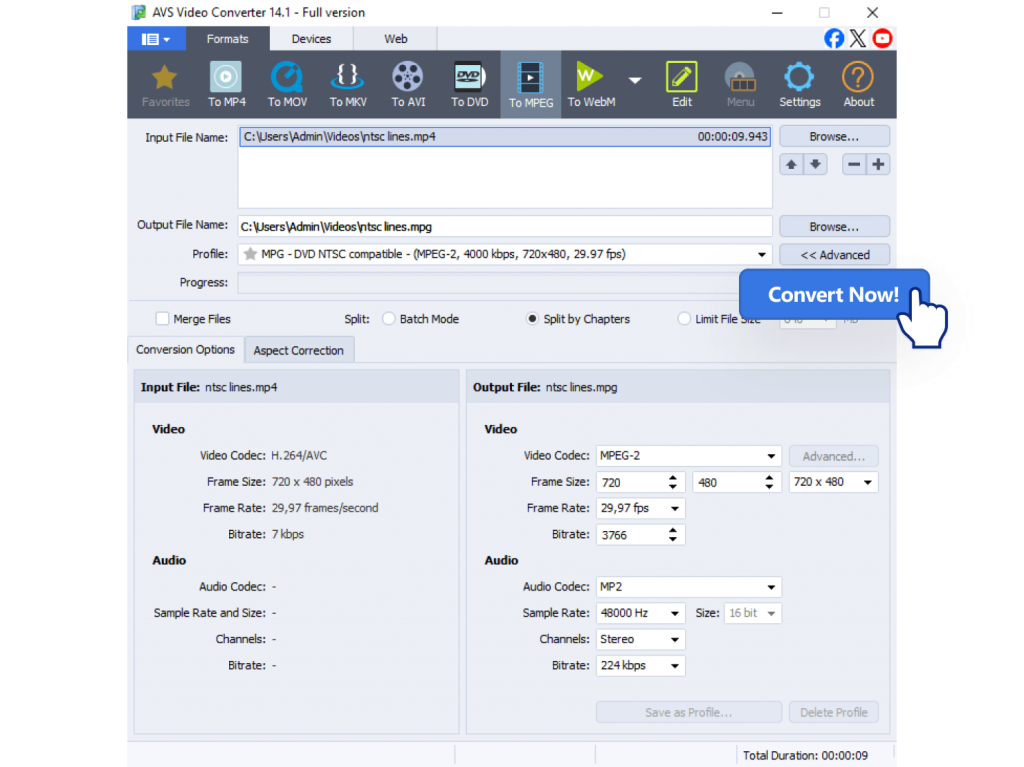The width and height of the screenshot is (1024, 767).
Task: Expand the Profile dropdown list
Action: (x=762, y=255)
